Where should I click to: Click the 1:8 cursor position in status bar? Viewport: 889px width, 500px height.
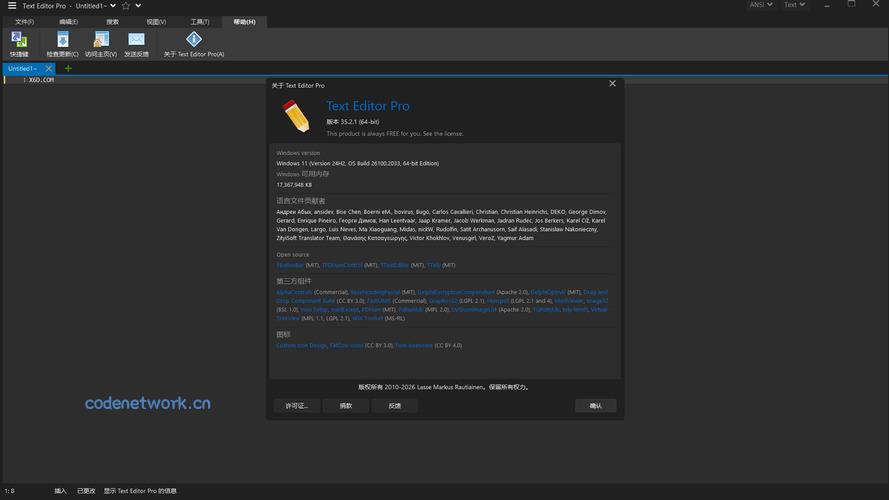click(10, 491)
